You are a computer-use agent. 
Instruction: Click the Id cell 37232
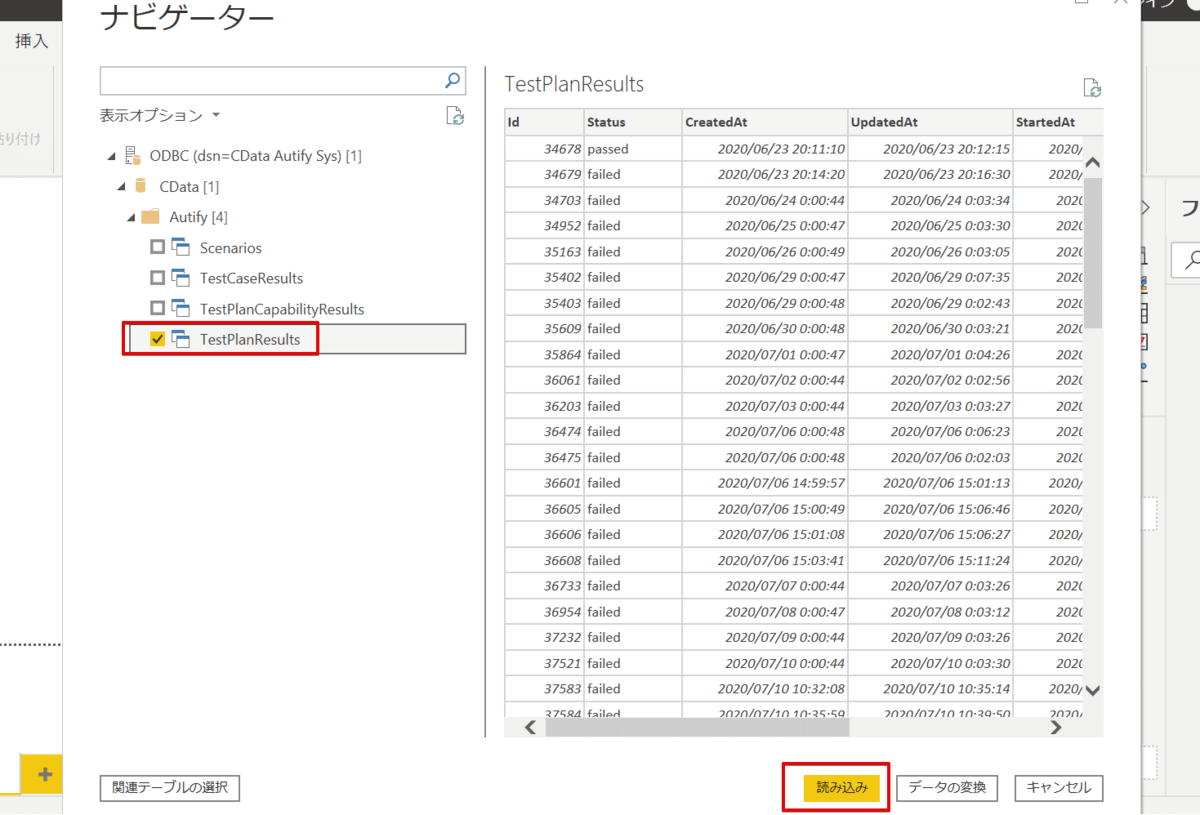[544, 637]
